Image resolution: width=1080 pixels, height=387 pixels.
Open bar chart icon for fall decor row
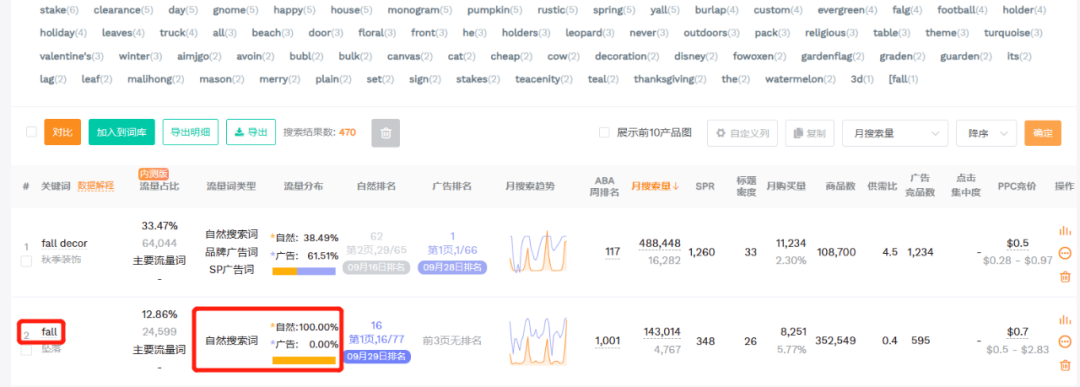tap(1065, 231)
